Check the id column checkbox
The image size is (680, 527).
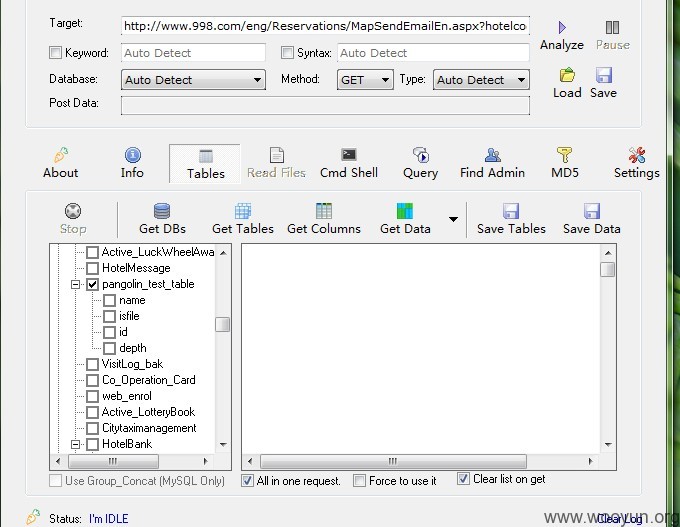click(x=109, y=332)
